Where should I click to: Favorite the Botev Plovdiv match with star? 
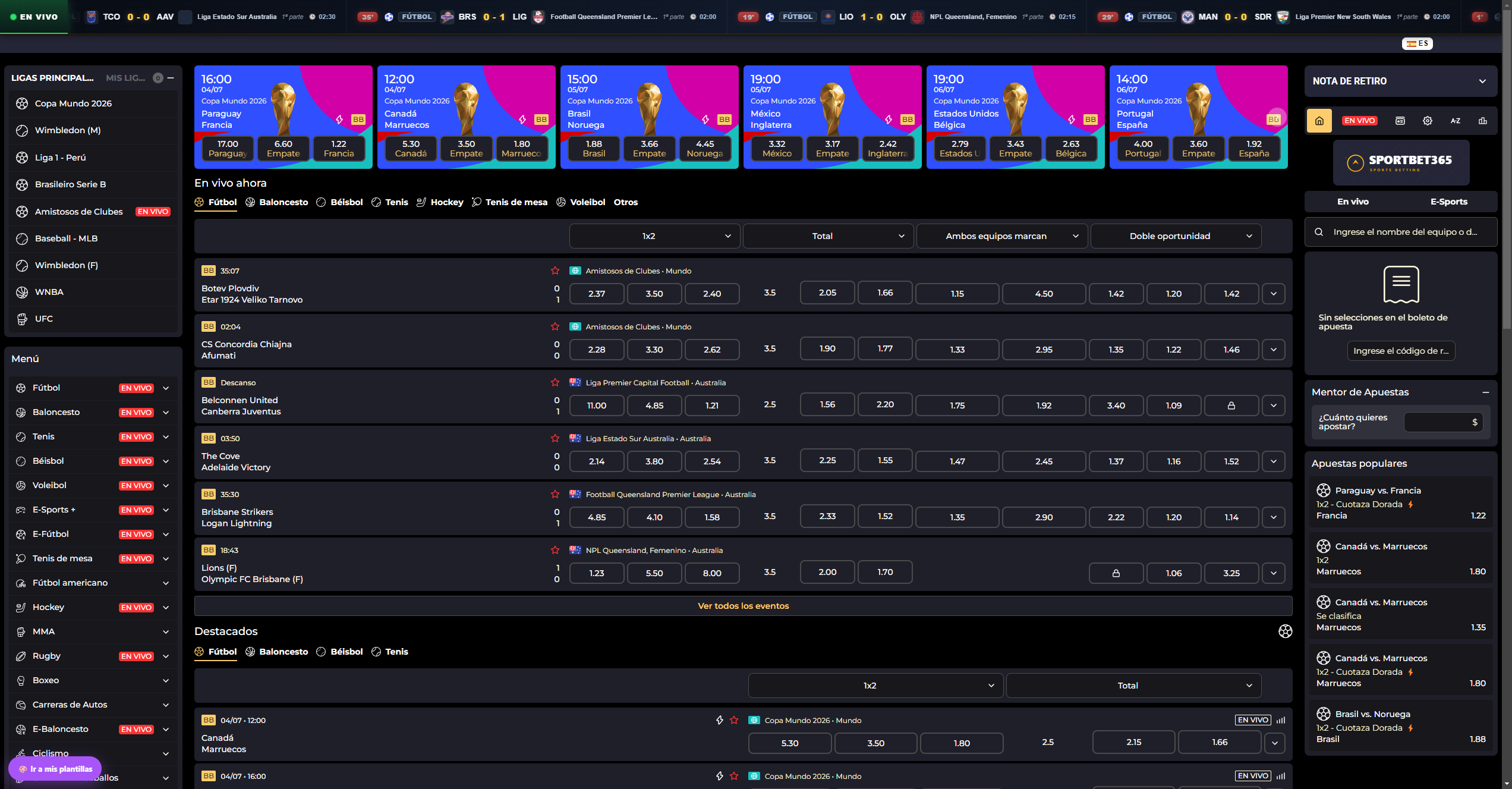[x=555, y=271]
